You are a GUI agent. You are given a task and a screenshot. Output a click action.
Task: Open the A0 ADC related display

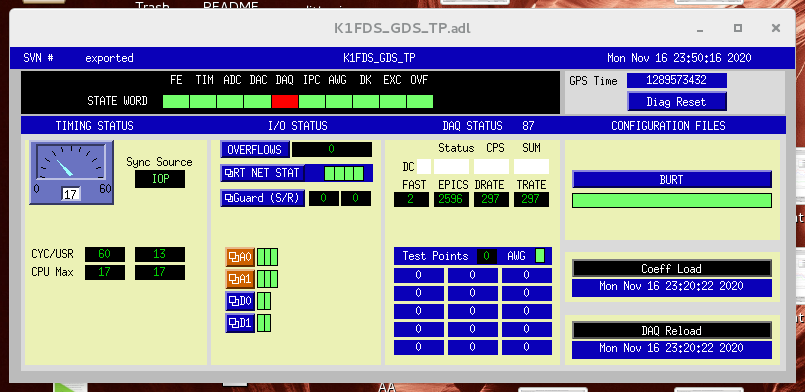pos(240,257)
